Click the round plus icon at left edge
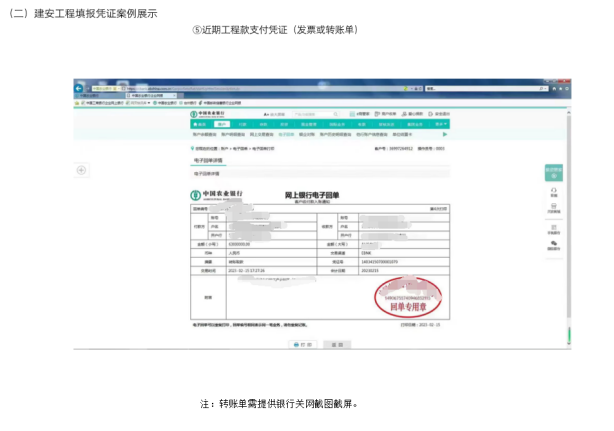 click(x=81, y=171)
